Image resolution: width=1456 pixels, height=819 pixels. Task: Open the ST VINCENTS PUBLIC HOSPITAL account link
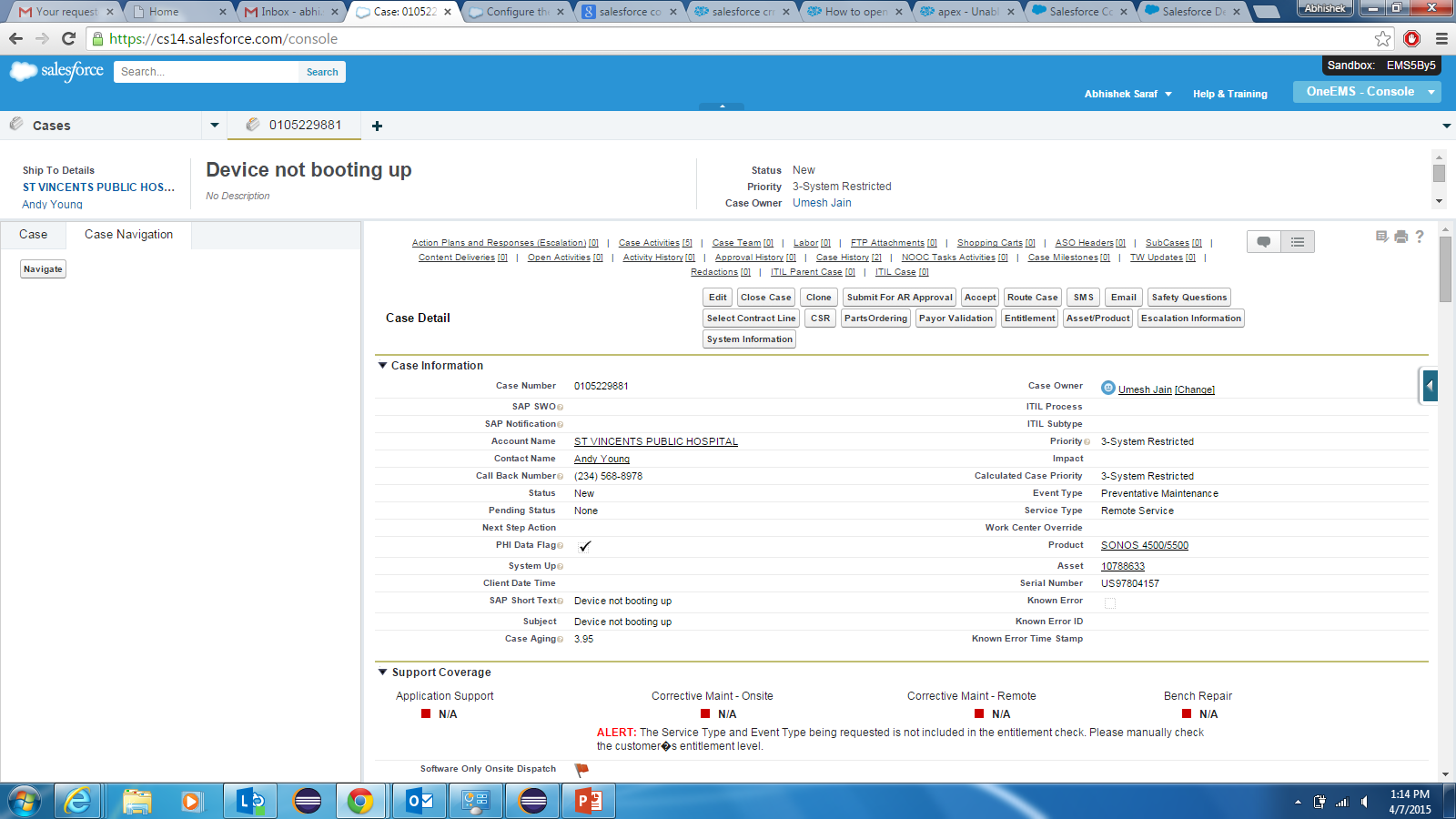656,441
